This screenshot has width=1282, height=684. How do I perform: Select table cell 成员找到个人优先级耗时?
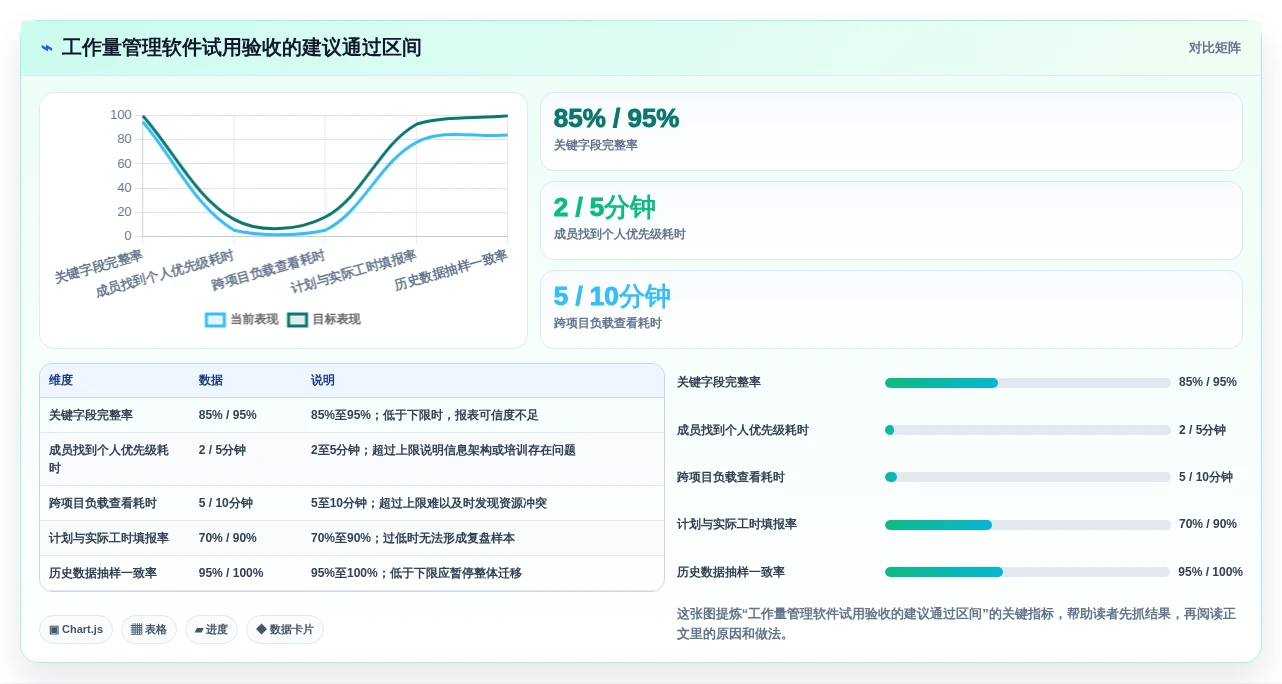[109, 459]
